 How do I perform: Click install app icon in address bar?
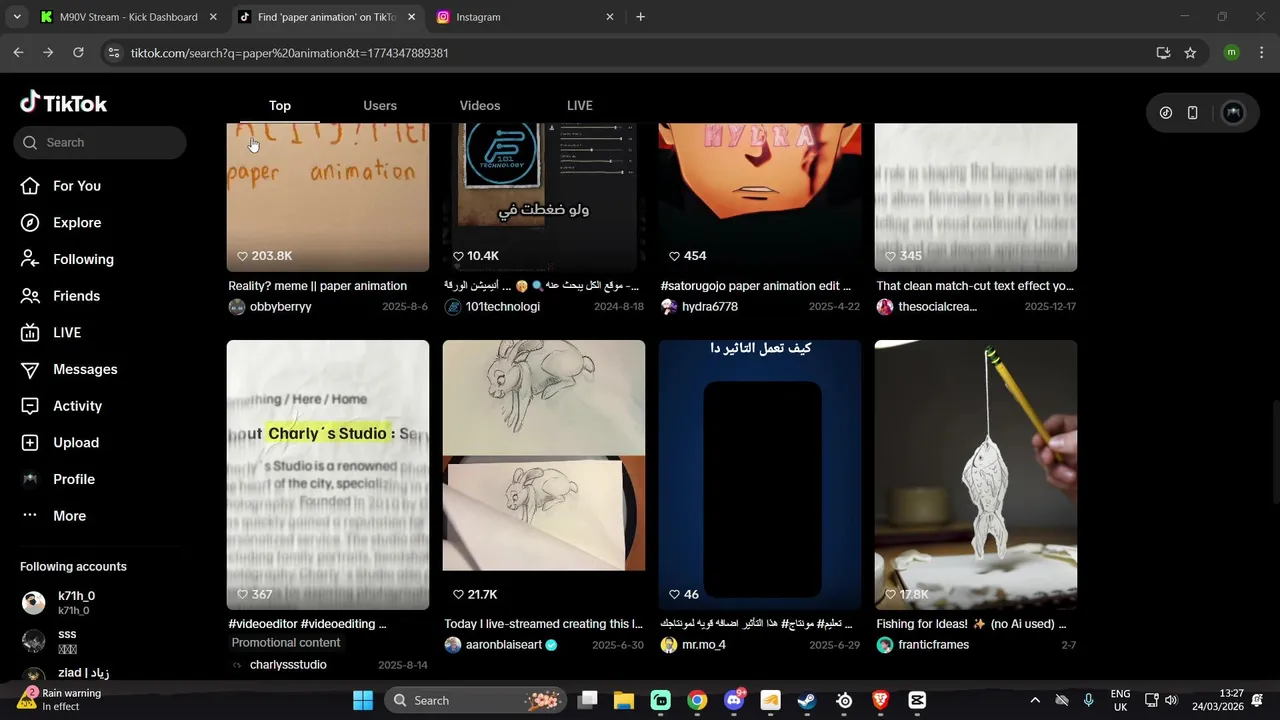[x=1163, y=53]
